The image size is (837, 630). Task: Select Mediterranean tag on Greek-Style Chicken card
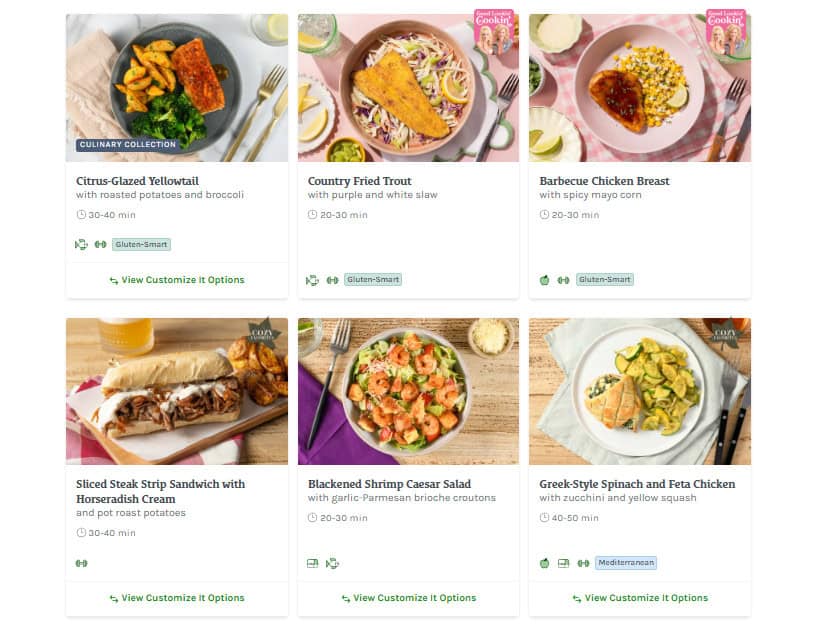[x=626, y=563]
